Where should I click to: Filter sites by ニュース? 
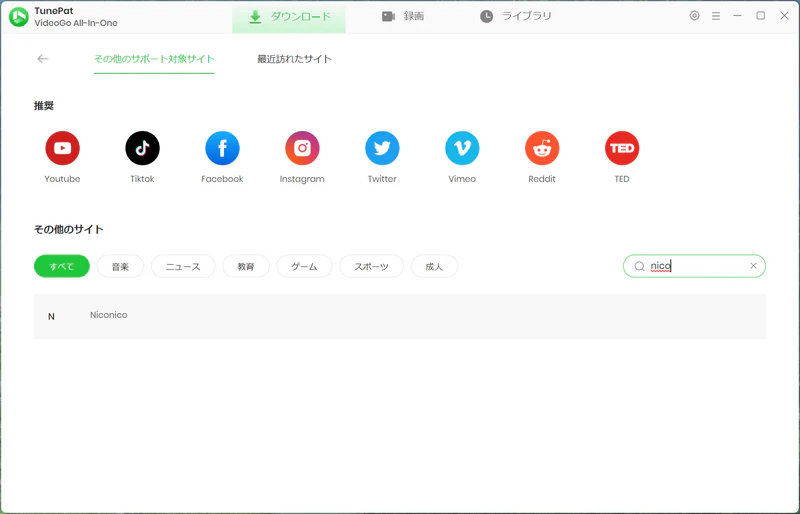pyautogui.click(x=183, y=266)
